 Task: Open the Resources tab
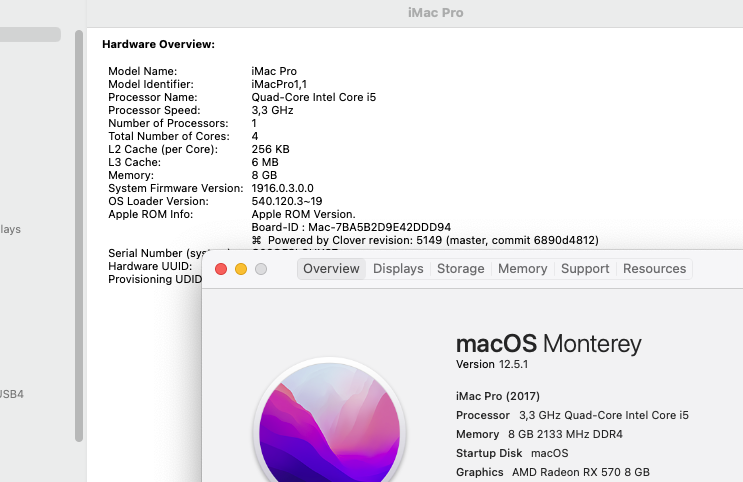tap(654, 269)
